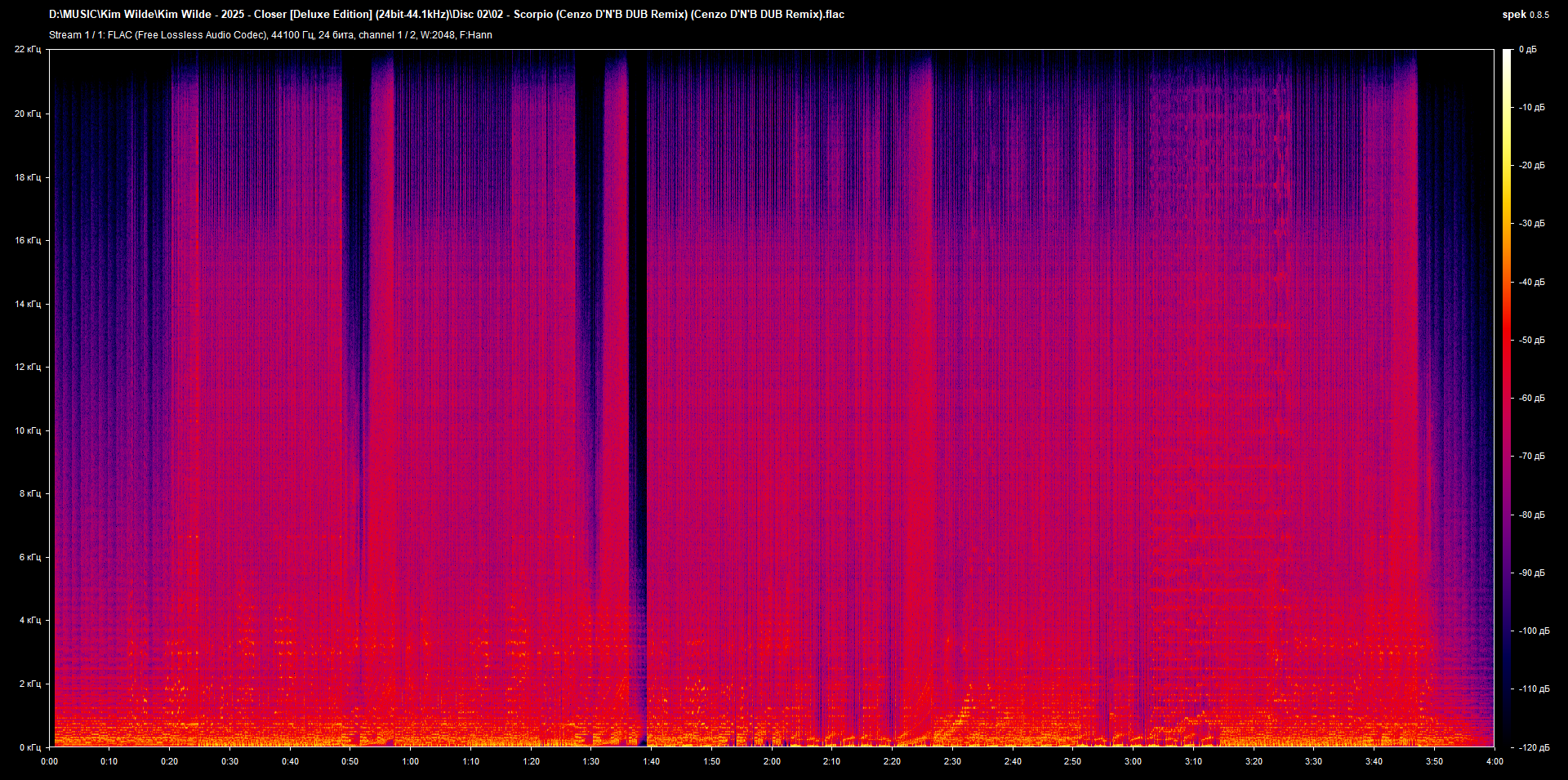Click the "2:20" time axis label
This screenshot has width=1568, height=780.
893,761
